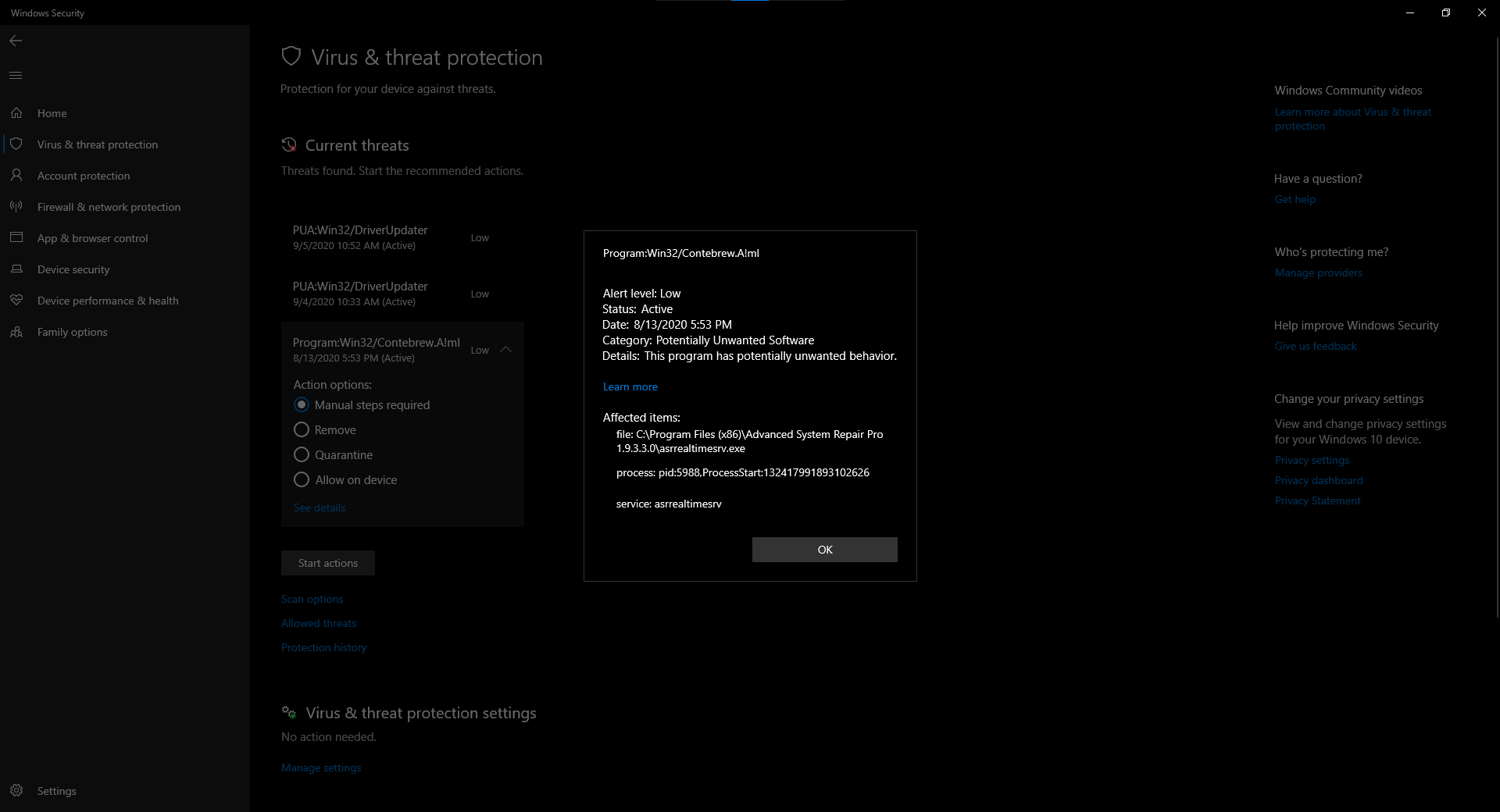
Task: Click the vertical scrollbar on right edge
Action: 1496,328
